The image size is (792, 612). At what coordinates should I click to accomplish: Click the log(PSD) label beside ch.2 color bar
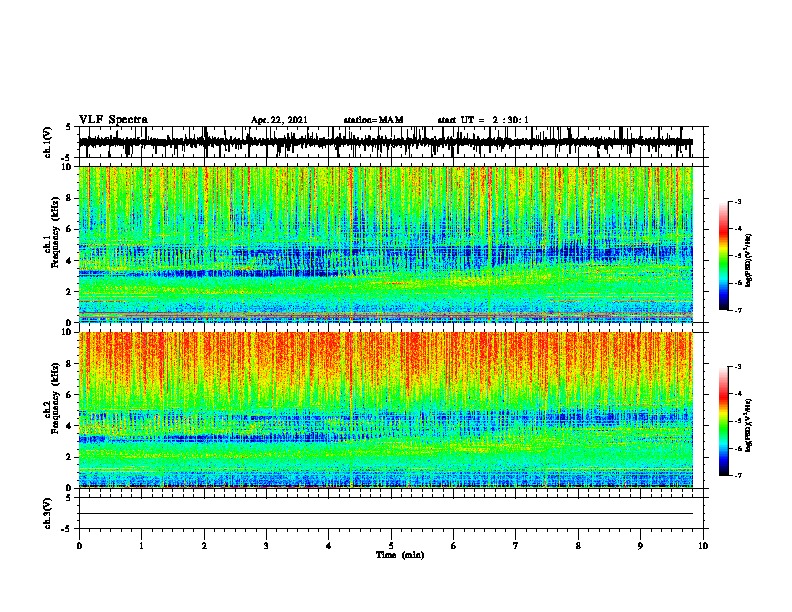tap(749, 425)
